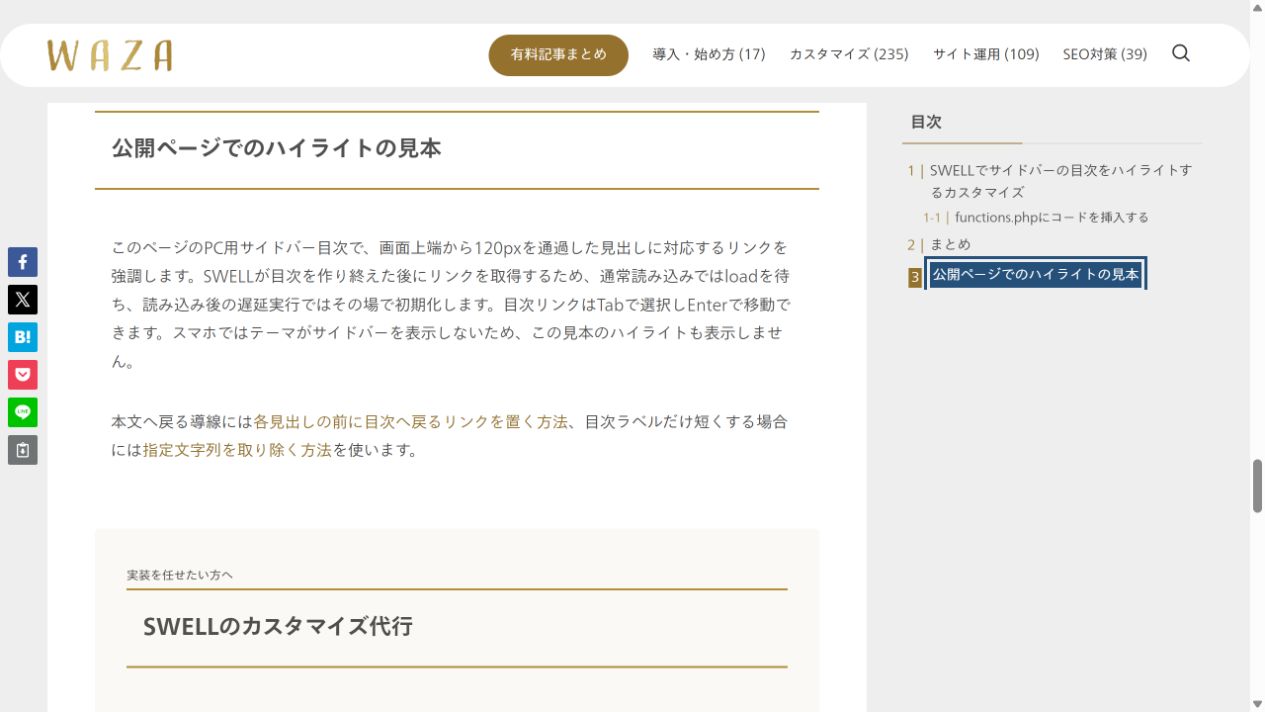
Task: Click the heading SWELLのカスタマイズ代行
Action: (x=278, y=627)
